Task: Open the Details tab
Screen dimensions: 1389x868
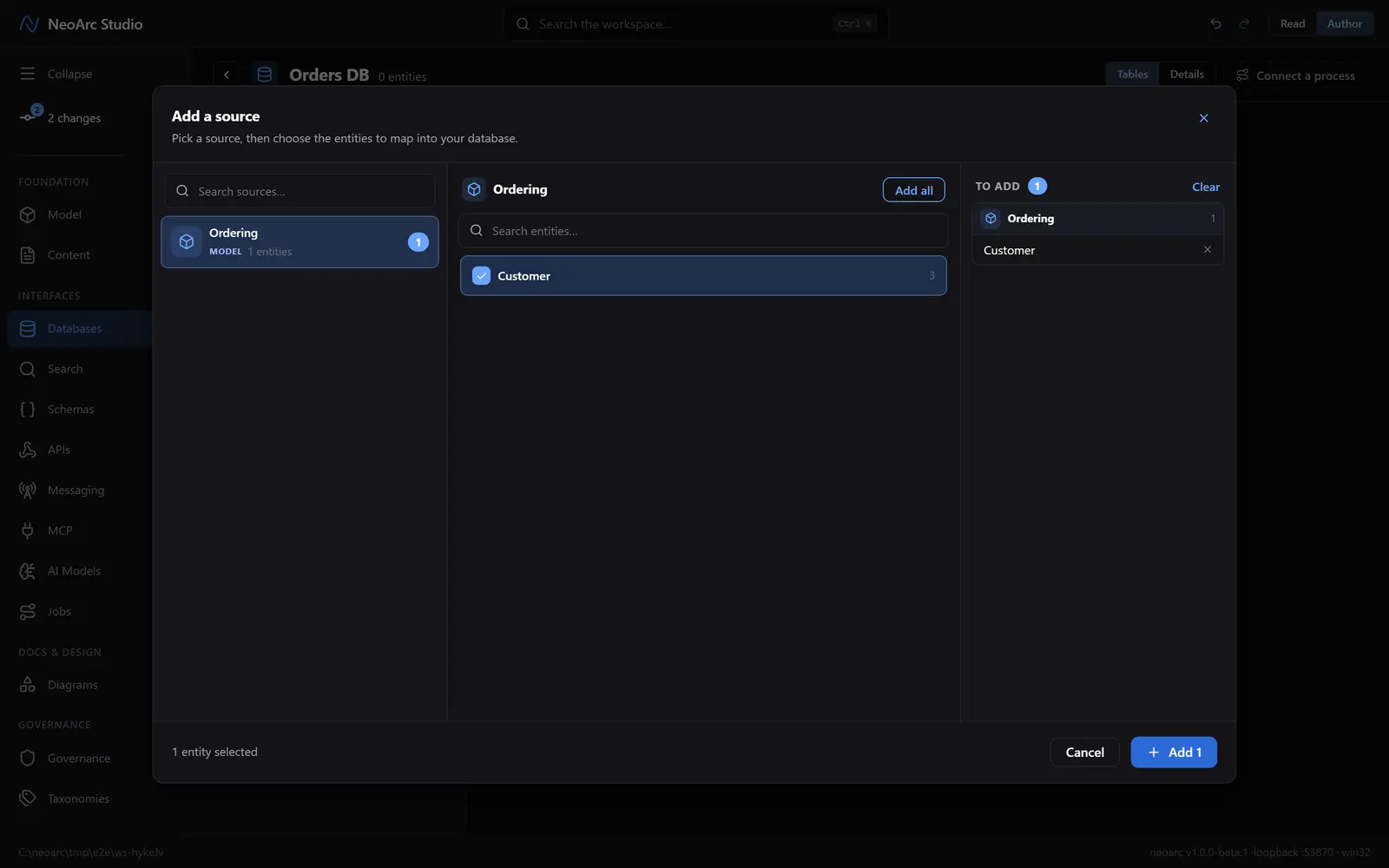Action: pyautogui.click(x=1187, y=75)
